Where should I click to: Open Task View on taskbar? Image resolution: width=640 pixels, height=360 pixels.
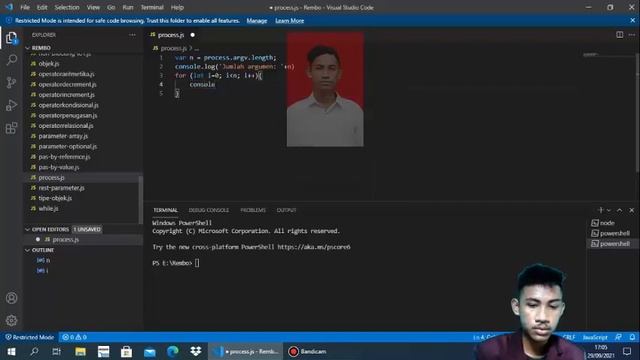pyautogui.click(x=57, y=351)
